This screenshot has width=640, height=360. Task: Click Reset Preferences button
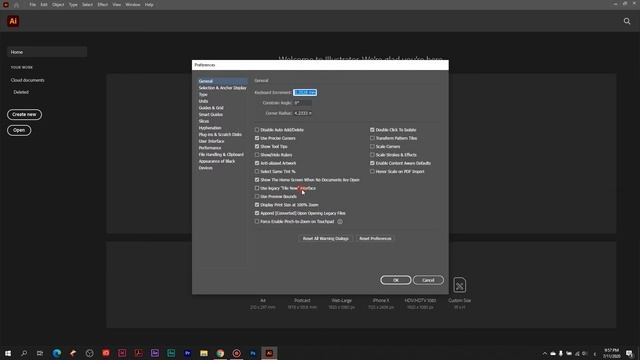coord(375,238)
